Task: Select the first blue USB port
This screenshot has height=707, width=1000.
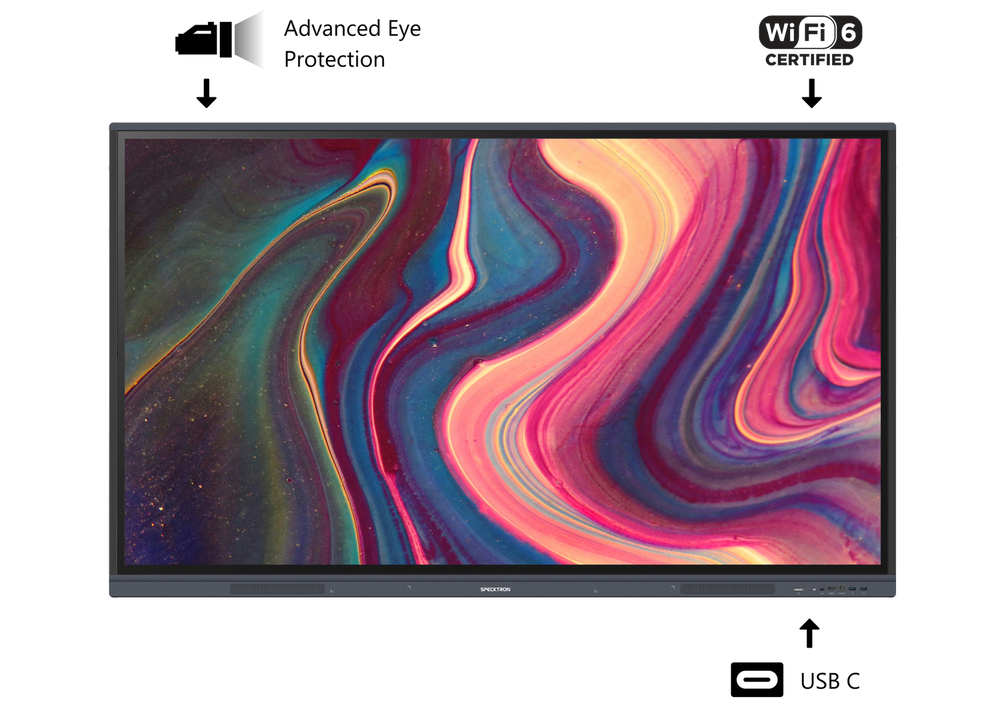Action: pos(852,588)
